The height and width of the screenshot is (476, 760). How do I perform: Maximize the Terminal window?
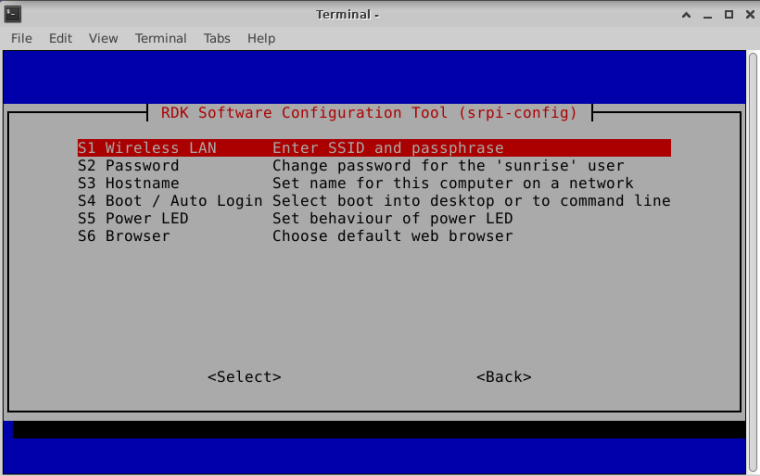(x=728, y=15)
